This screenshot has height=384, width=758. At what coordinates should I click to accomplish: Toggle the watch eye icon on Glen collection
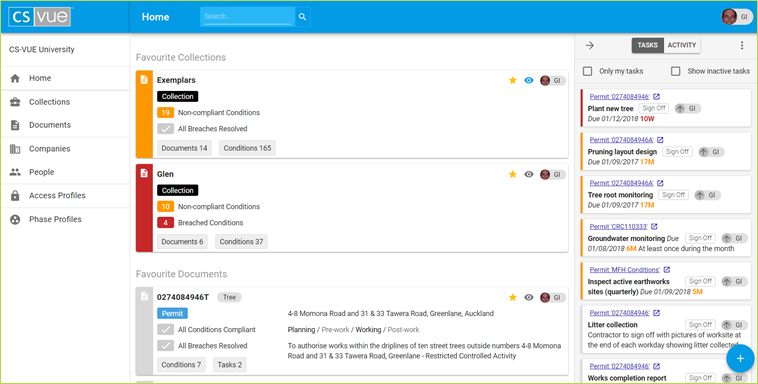pyautogui.click(x=529, y=174)
